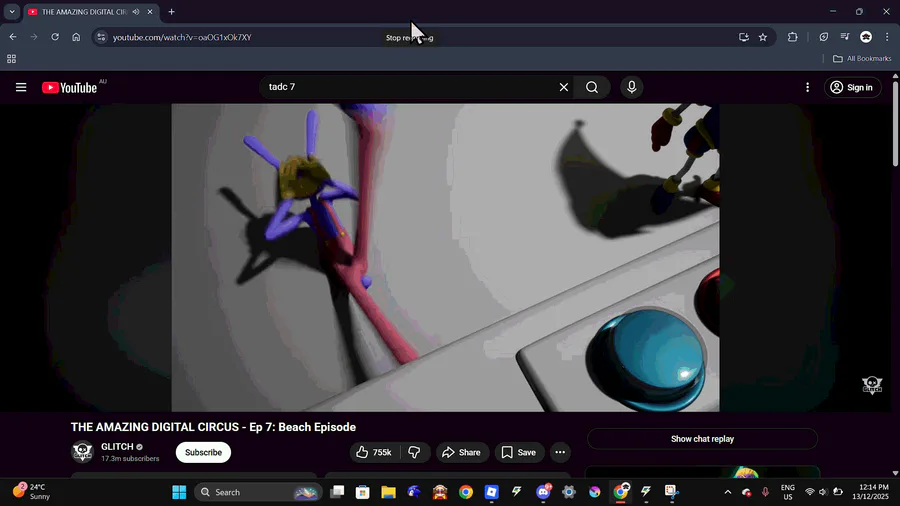This screenshot has width=900, height=506.
Task: Open Chrome's three-dot menu
Action: 887,37
